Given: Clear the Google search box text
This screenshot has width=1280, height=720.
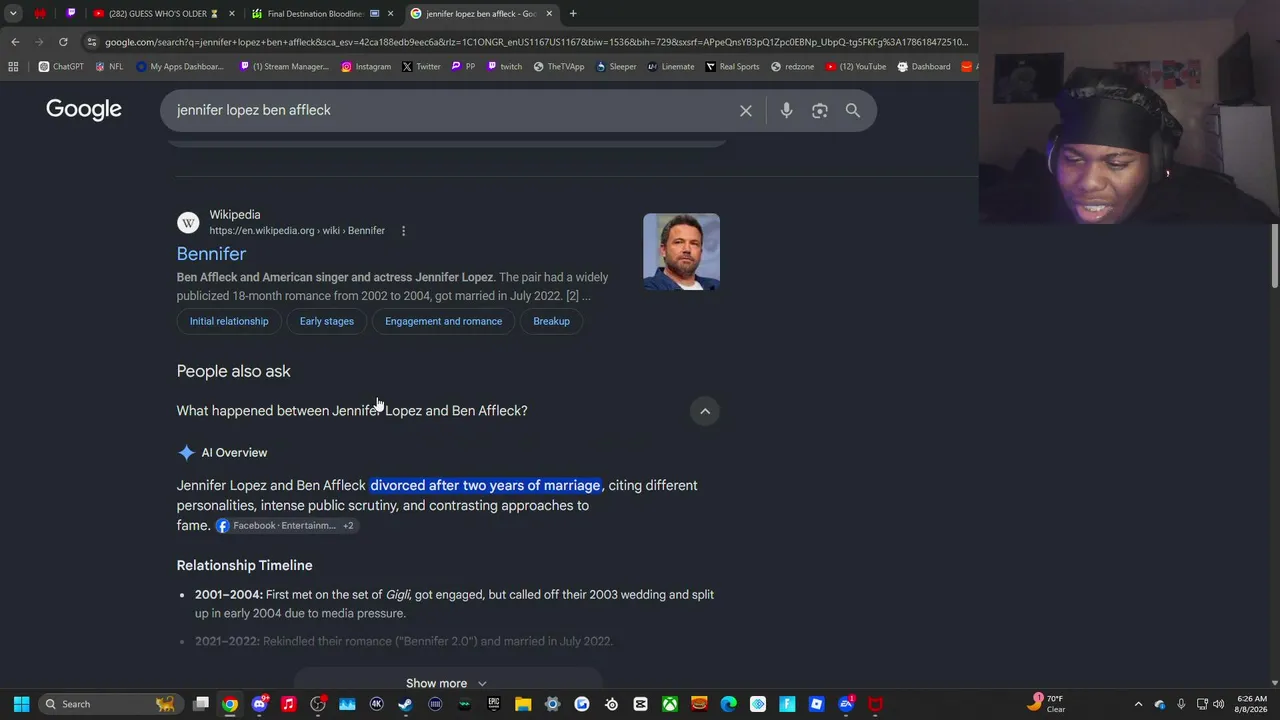Looking at the screenshot, I should [x=746, y=110].
